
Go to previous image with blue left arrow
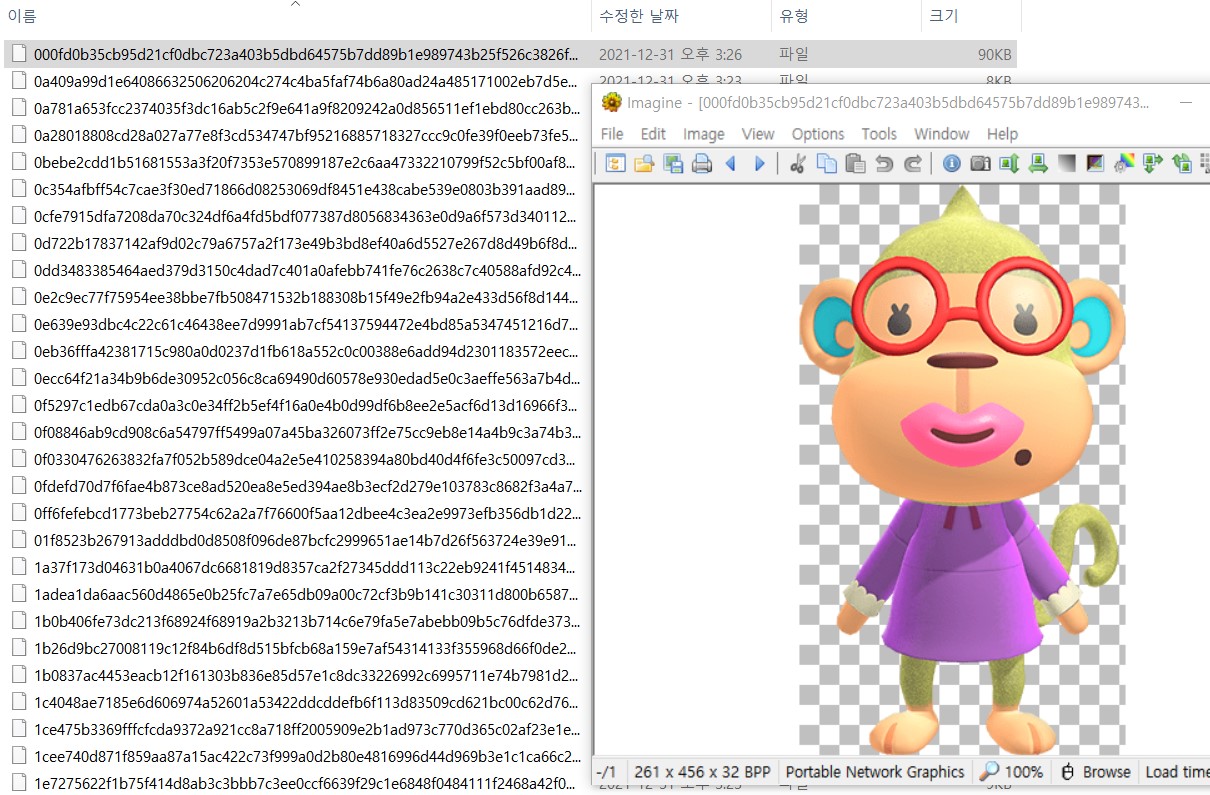(x=731, y=163)
